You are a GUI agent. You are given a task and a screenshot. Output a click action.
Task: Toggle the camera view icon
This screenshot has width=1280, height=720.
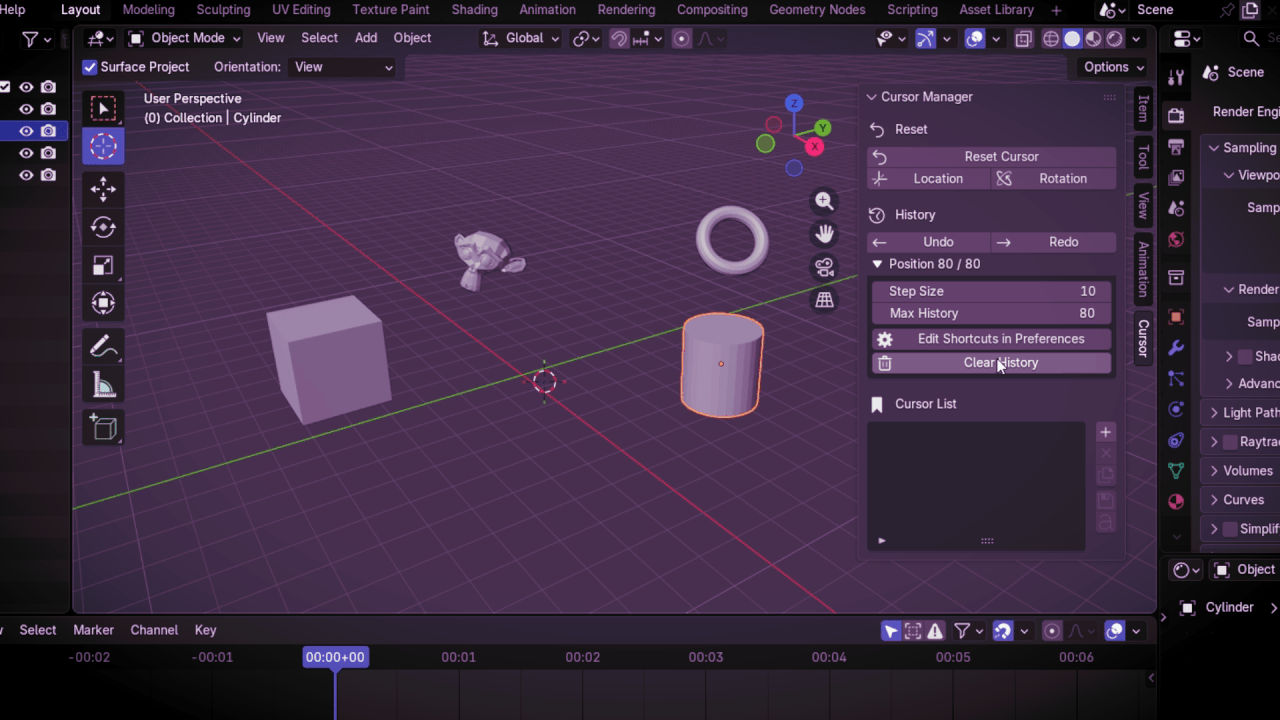pyautogui.click(x=824, y=267)
